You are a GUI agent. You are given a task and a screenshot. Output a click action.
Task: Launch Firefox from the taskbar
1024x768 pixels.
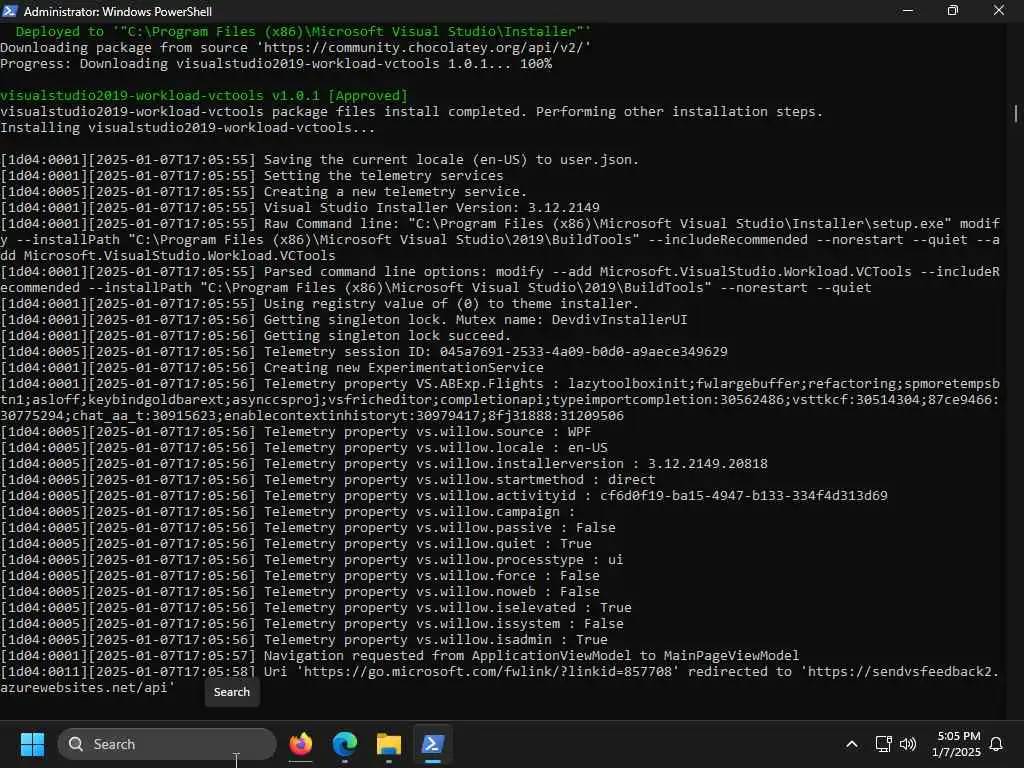[x=300, y=744]
